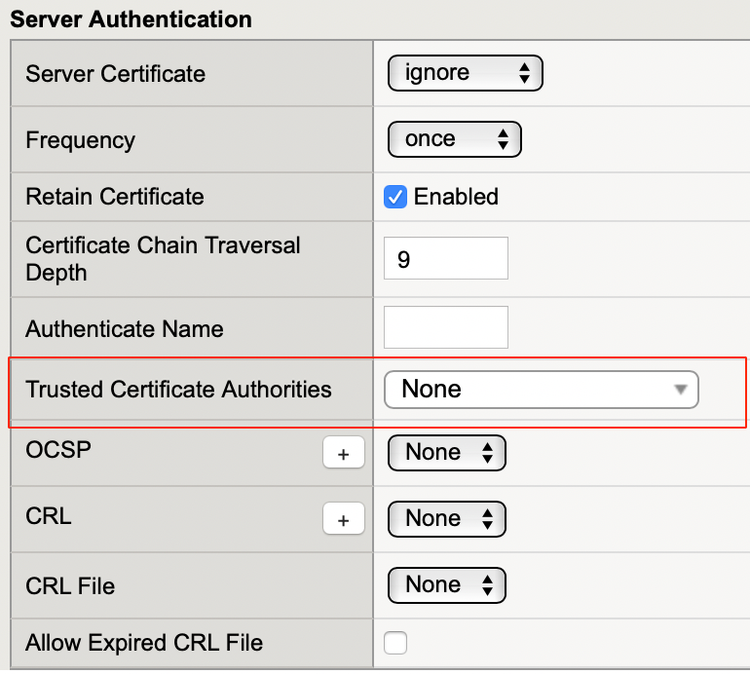Viewport: 750px width, 674px height.
Task: Click the Authenticate Name text field
Action: pyautogui.click(x=446, y=328)
